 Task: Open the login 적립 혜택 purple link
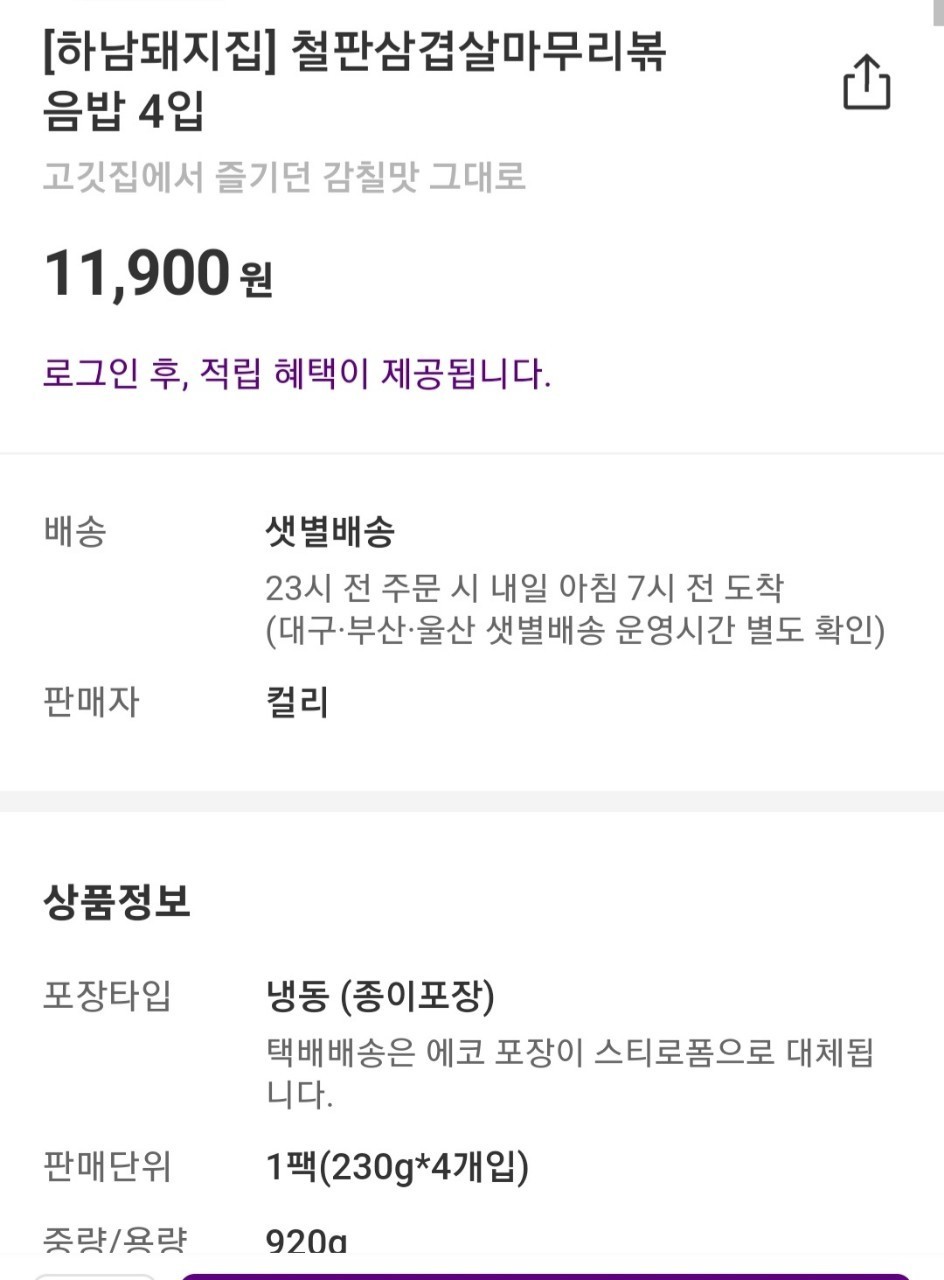click(297, 374)
